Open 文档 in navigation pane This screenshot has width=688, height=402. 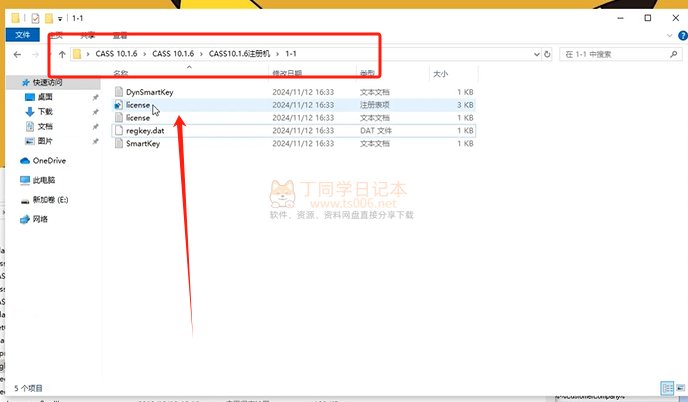[x=45, y=126]
